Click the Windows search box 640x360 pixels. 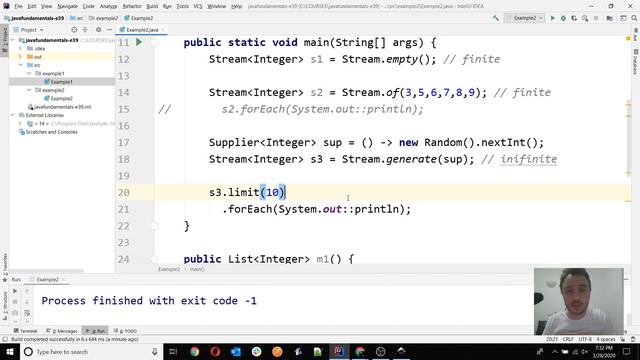tap(91, 351)
